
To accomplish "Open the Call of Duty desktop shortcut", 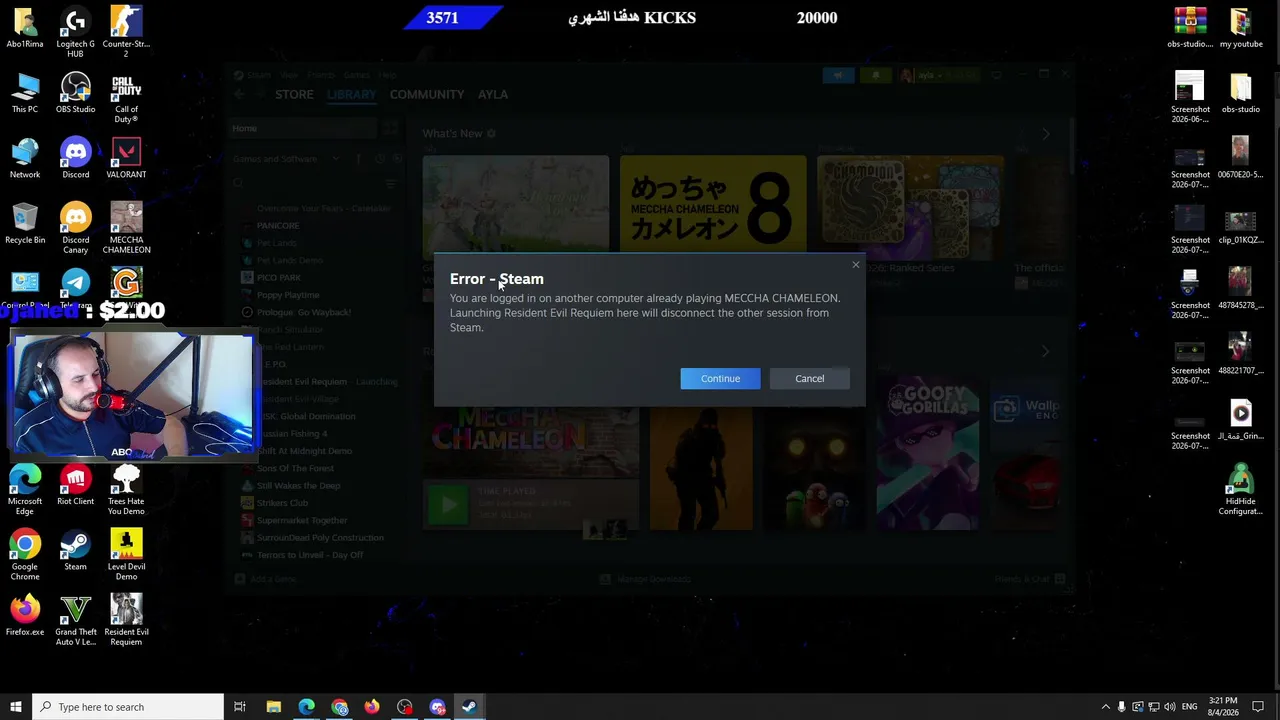I will click(x=126, y=98).
